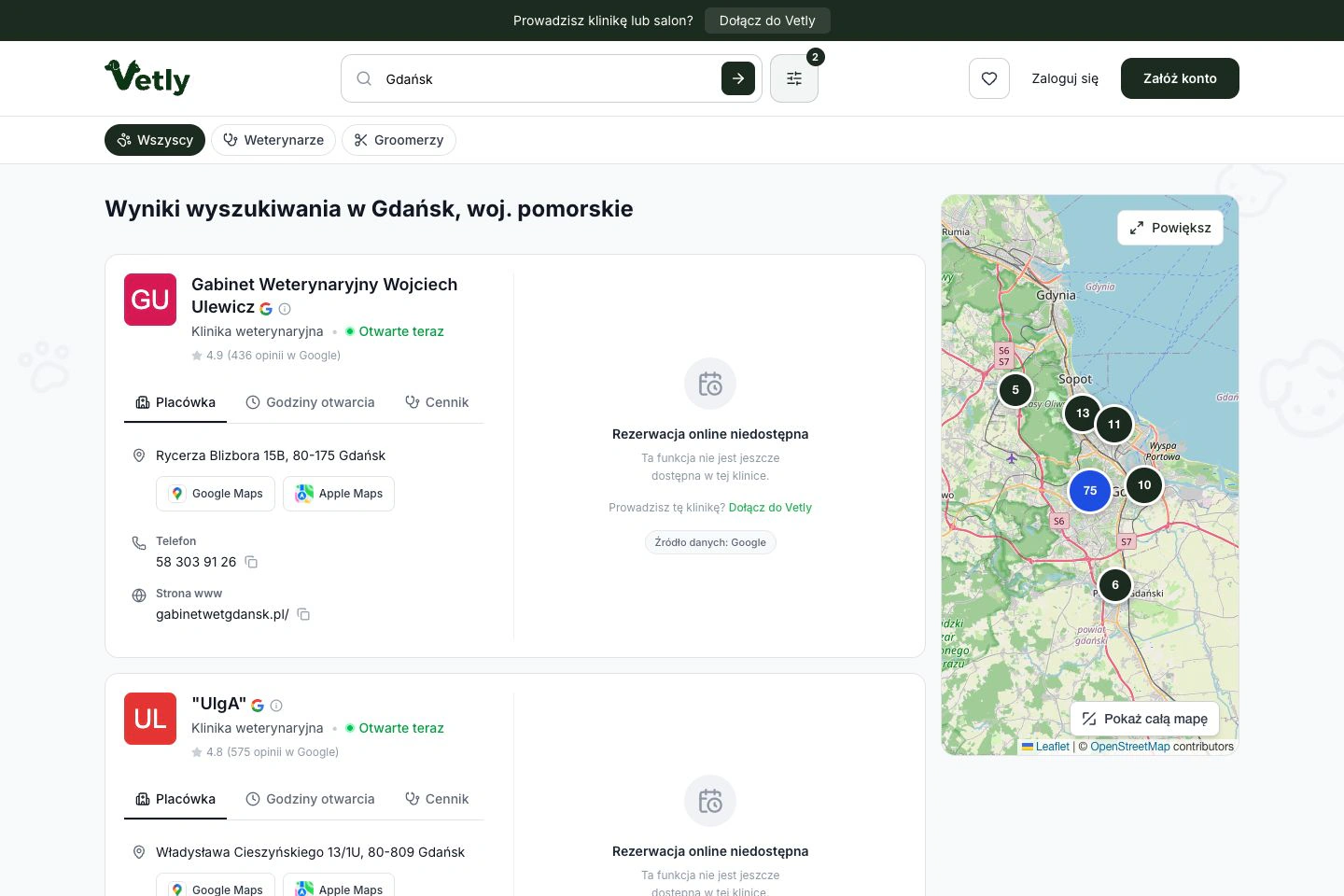The width and height of the screenshot is (1344, 896).
Task: Click Zaloguj się
Action: [x=1065, y=78]
